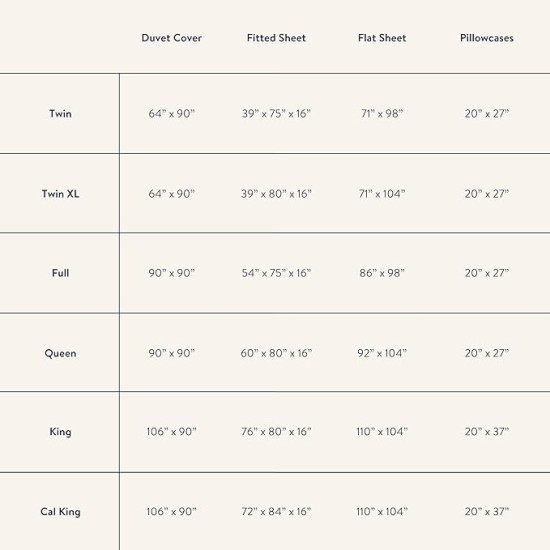Viewport: 550px width, 550px height.
Task: Click Twin flat sheet size 71" x 98"
Action: click(382, 114)
